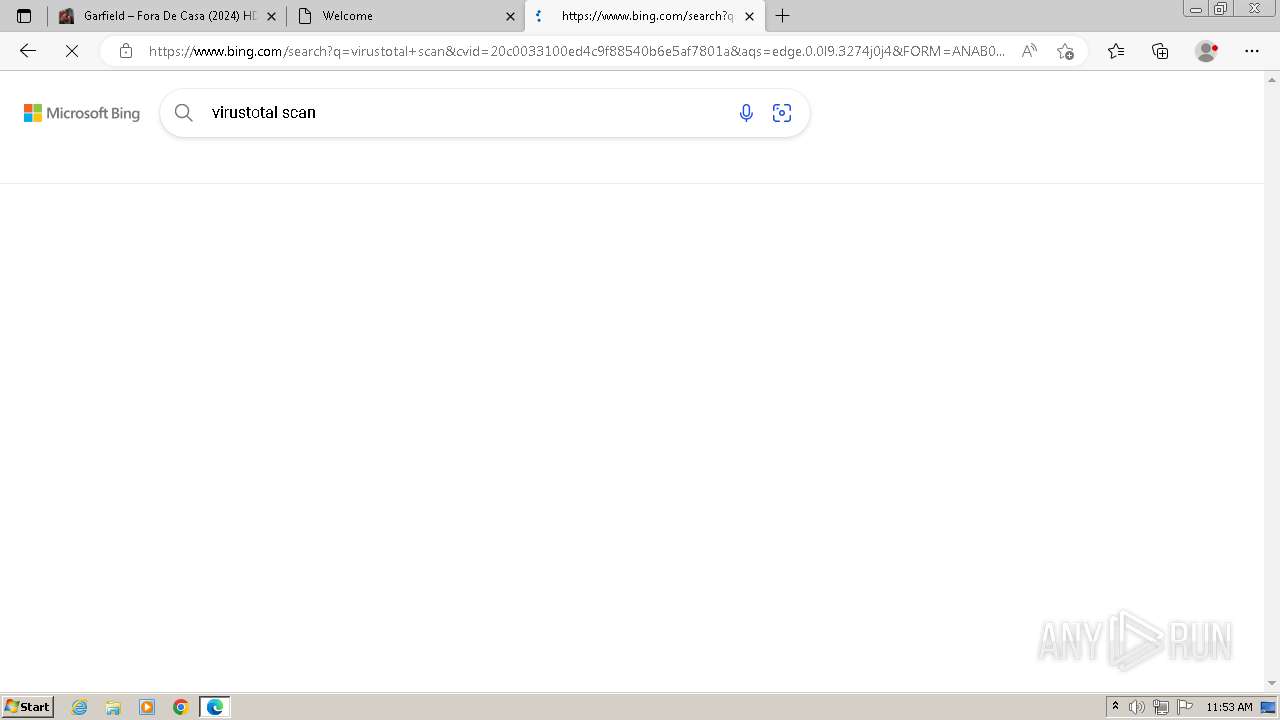This screenshot has height=720, width=1280.
Task: Switch to the Garfield – Fora De Casa tab
Action: 167,16
